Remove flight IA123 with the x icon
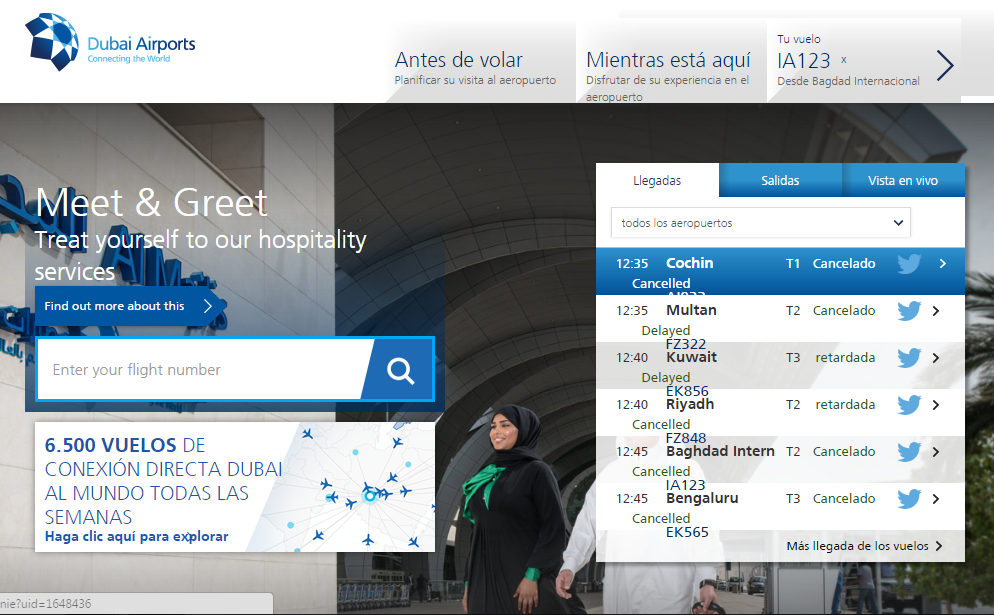 click(844, 60)
